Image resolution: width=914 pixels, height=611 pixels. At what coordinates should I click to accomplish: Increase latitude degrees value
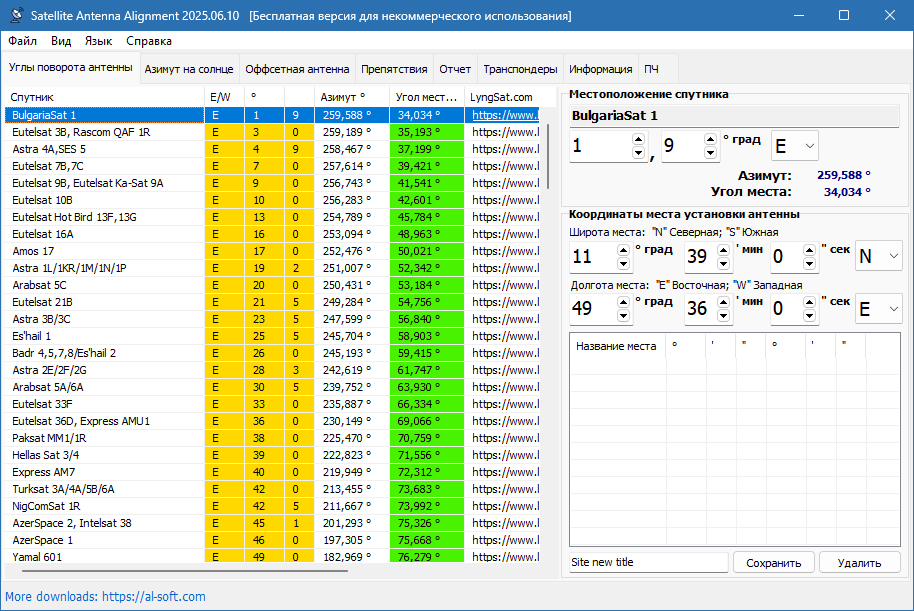(623, 250)
